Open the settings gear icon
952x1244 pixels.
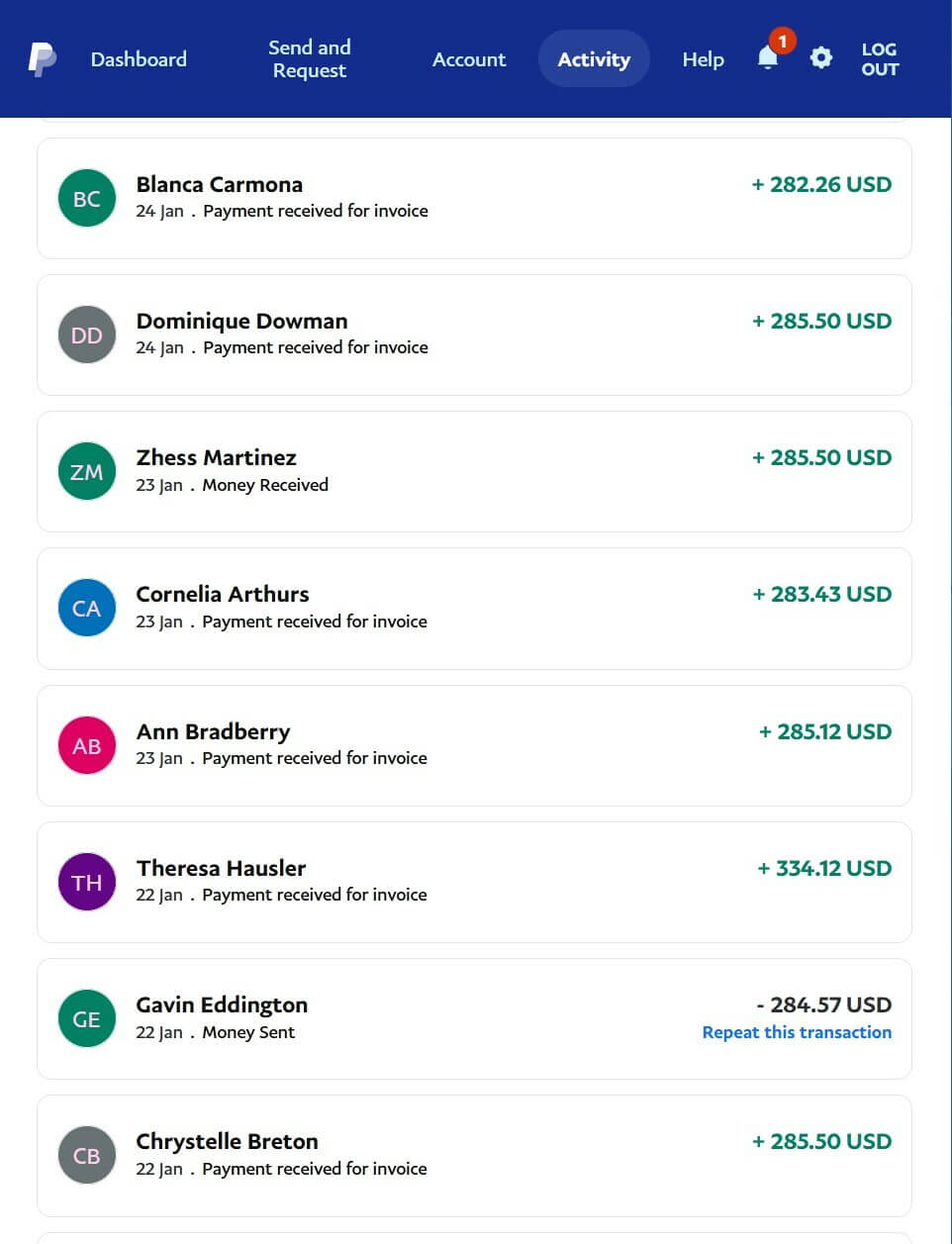click(820, 58)
